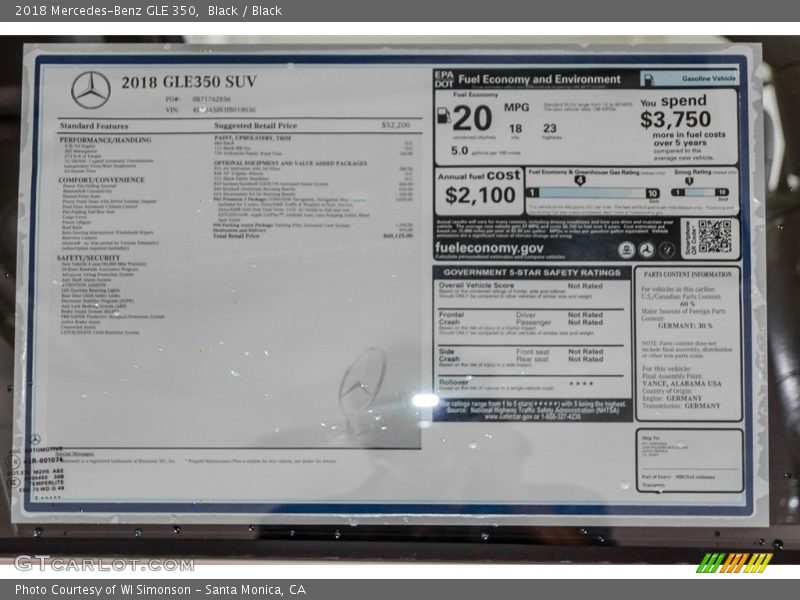Click the "Standard Features" heading

click(94, 126)
